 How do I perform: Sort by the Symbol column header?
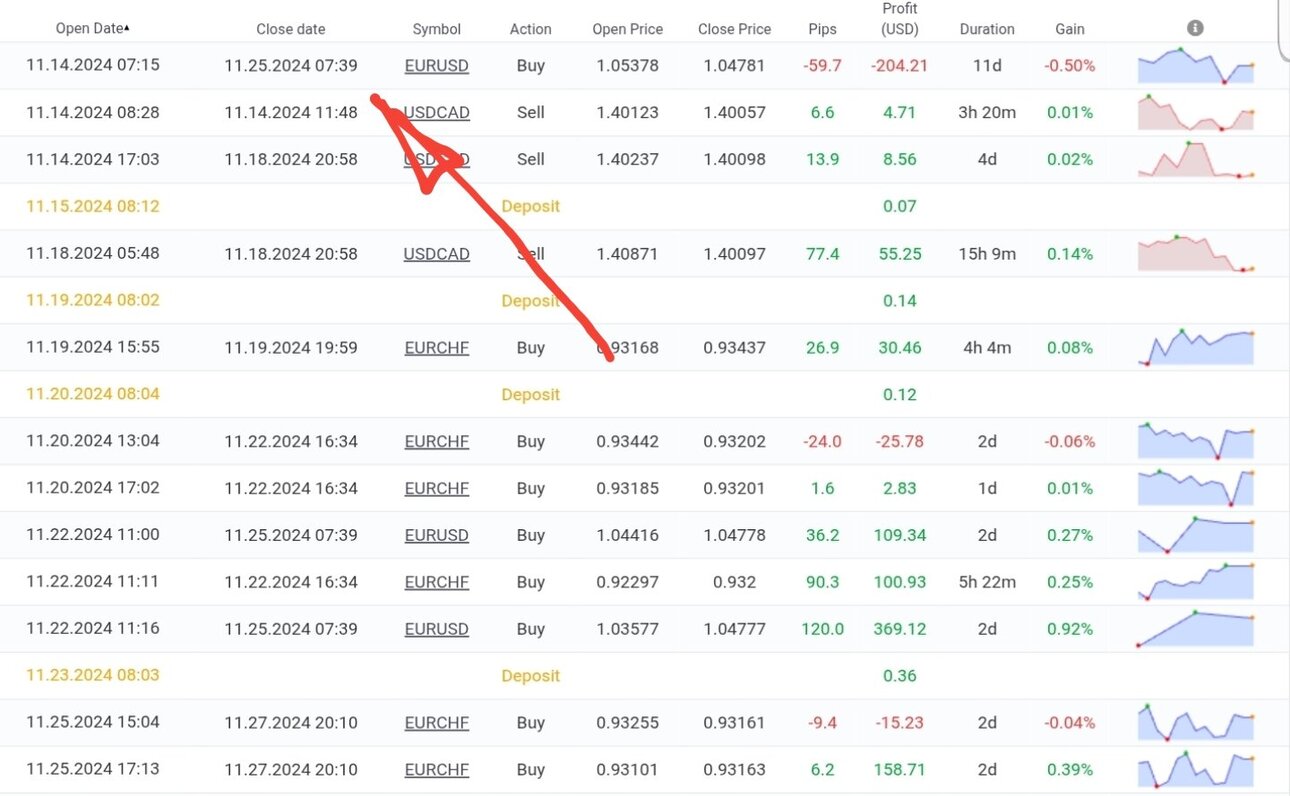(437, 29)
